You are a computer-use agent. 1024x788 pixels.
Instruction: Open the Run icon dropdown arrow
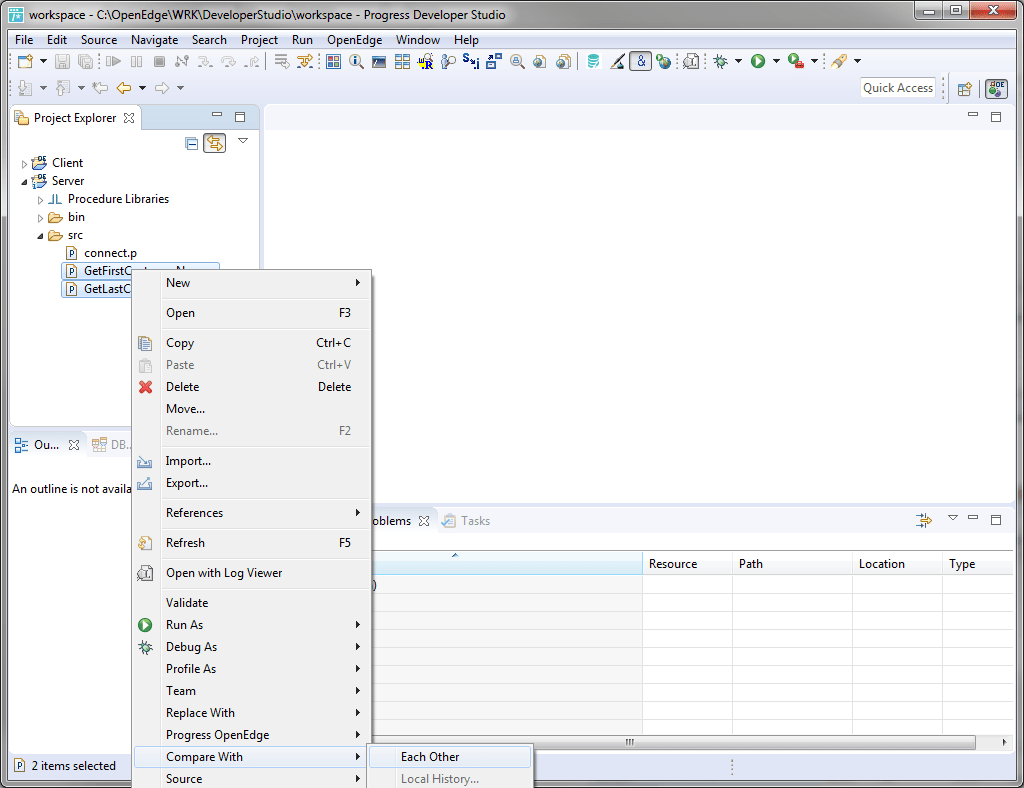pos(776,61)
